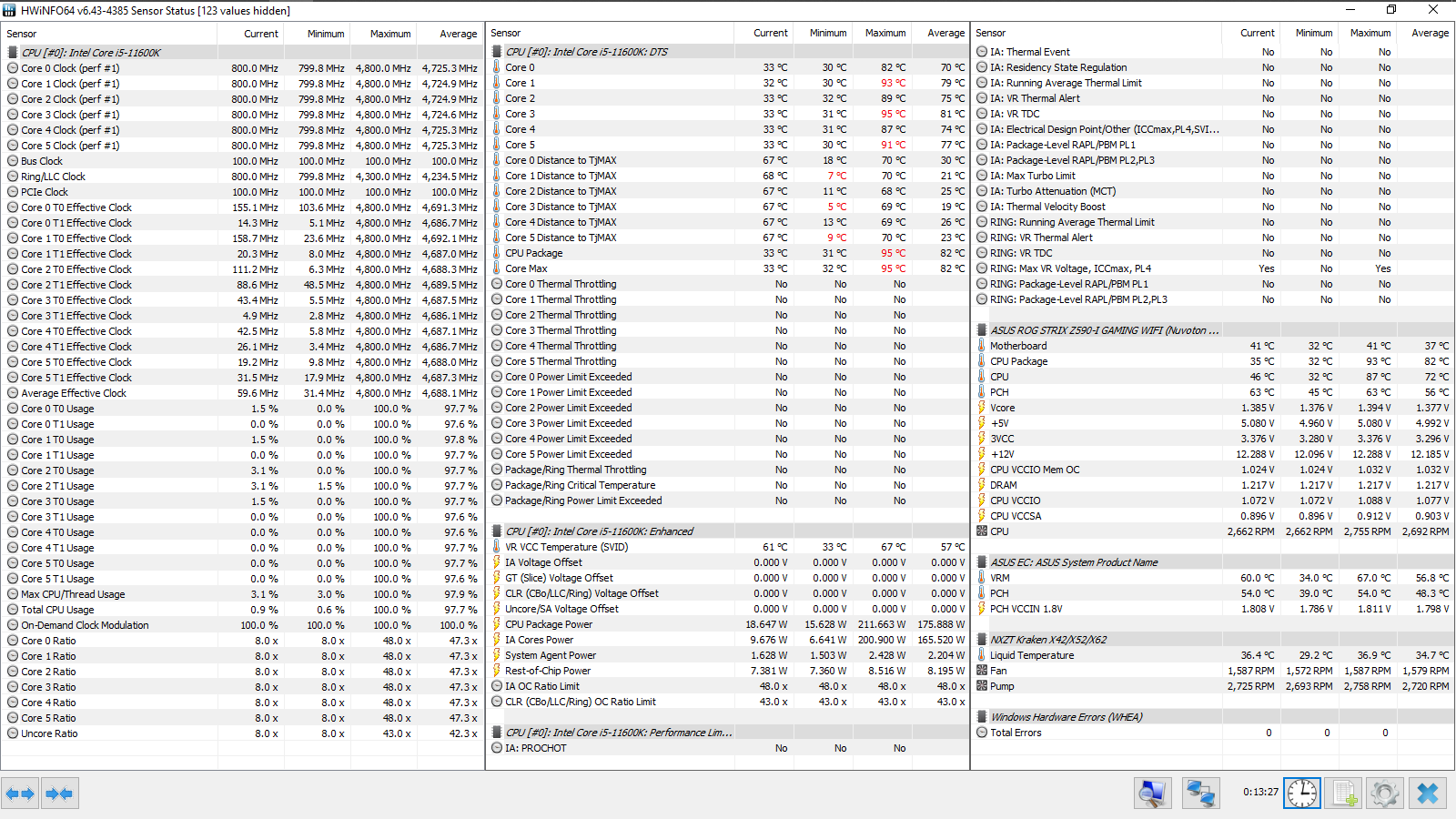The width and height of the screenshot is (1456, 819).
Task: Select the Rest-of-Chip Power row
Action: [x=727, y=671]
